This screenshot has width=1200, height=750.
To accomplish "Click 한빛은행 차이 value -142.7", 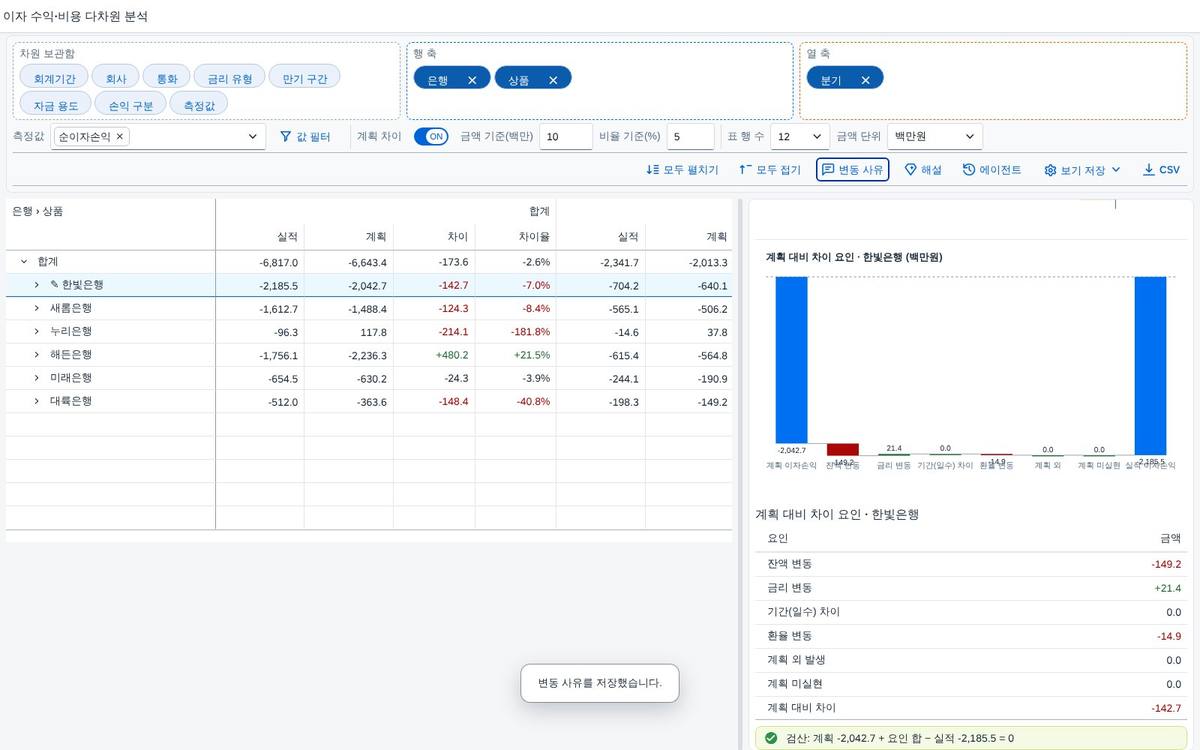I will [x=451, y=285].
